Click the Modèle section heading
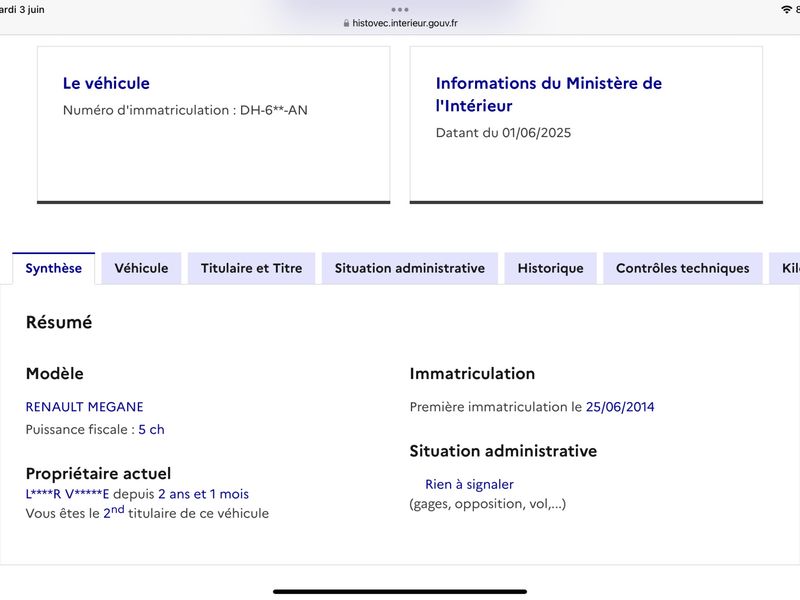The width and height of the screenshot is (800, 600). (x=55, y=373)
